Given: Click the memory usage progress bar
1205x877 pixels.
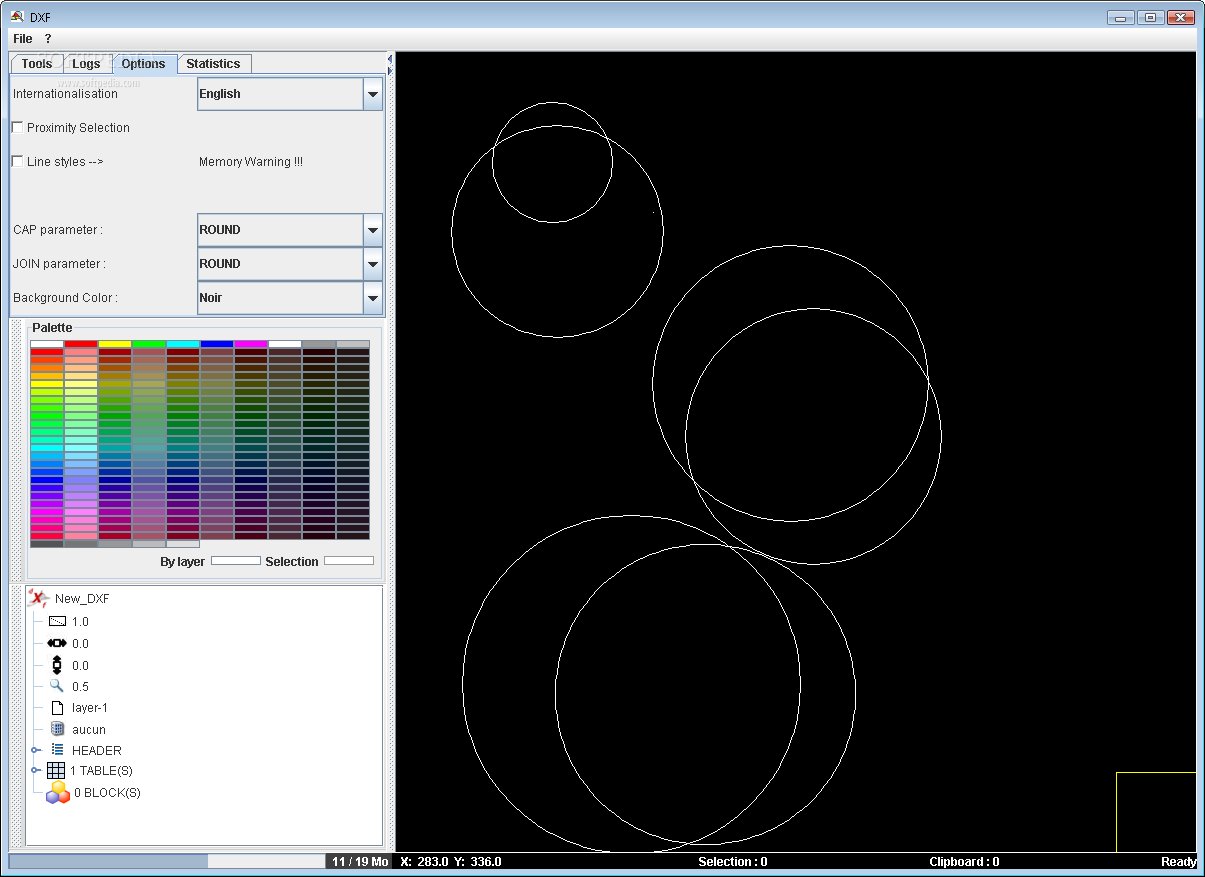Looking at the screenshot, I should [167, 861].
